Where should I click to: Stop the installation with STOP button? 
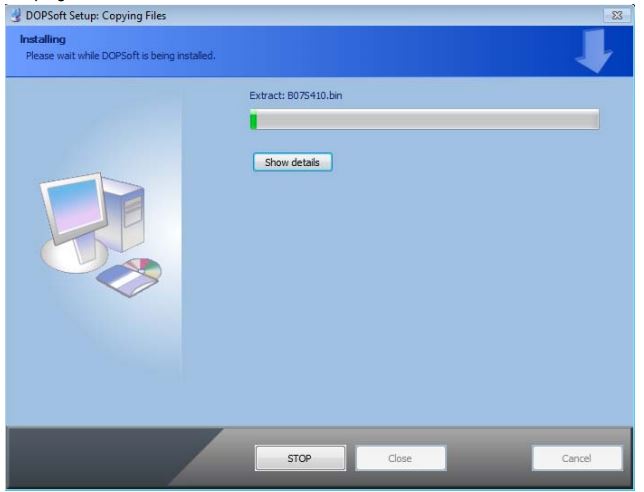pos(300,458)
